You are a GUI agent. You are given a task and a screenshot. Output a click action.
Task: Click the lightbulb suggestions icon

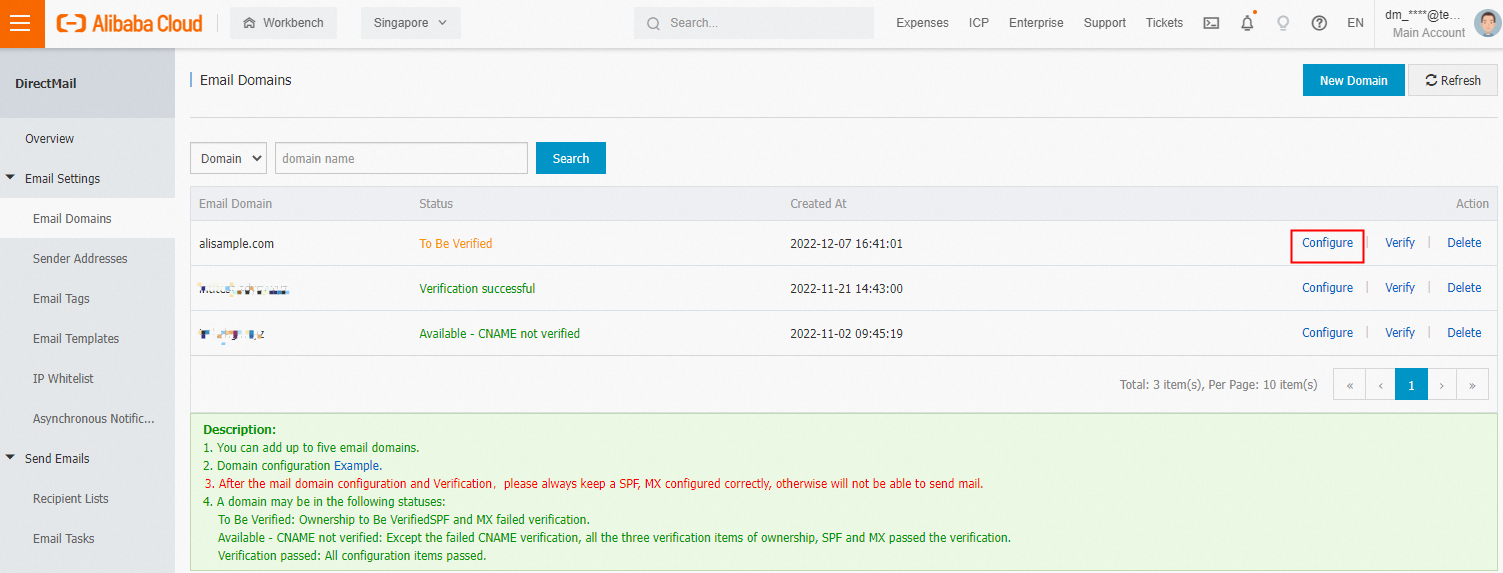click(x=1283, y=23)
